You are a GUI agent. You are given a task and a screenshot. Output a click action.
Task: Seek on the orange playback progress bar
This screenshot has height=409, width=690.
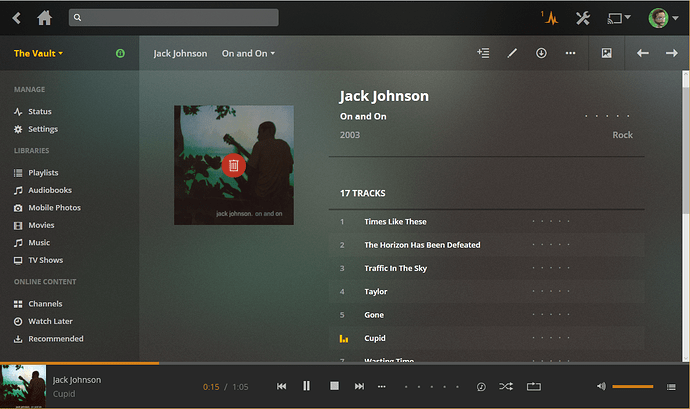click(x=79, y=363)
